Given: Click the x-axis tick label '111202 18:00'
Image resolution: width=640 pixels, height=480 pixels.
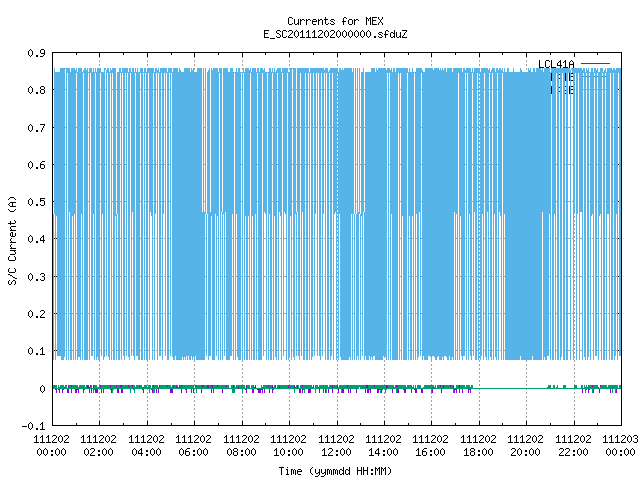Looking at the screenshot, I should tap(478, 446).
